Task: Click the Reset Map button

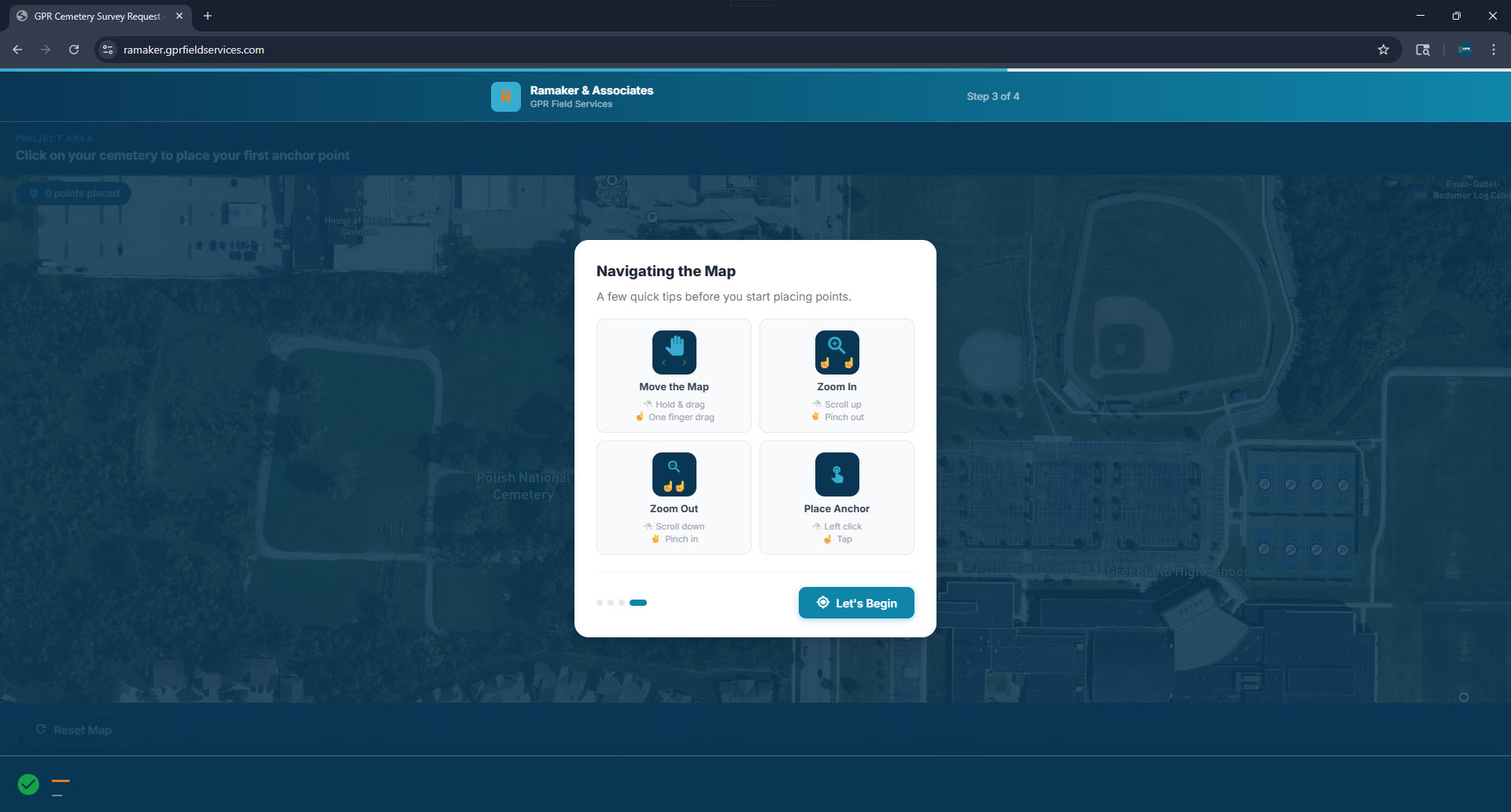Action: (x=73, y=730)
